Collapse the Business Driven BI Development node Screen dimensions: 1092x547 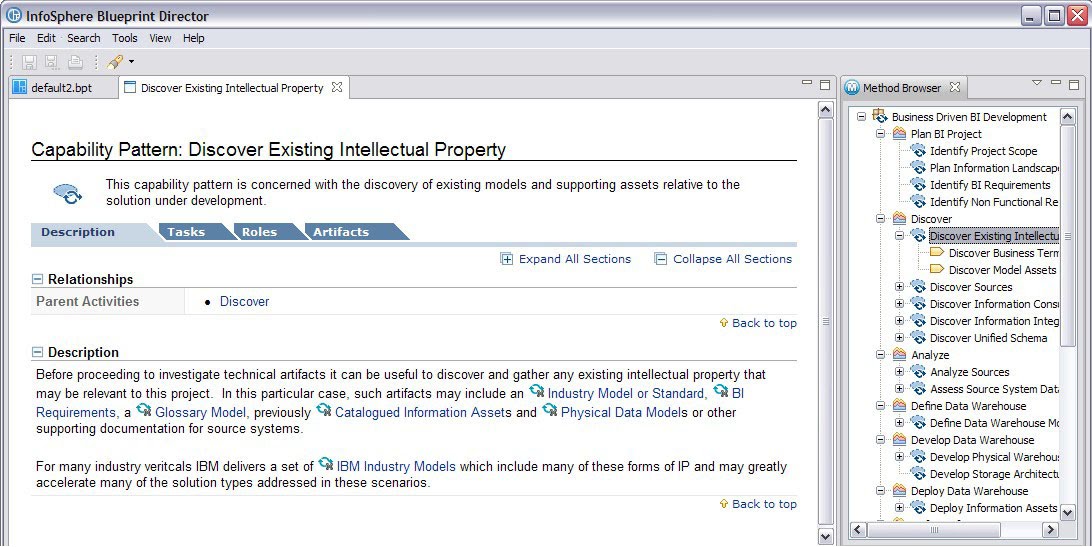[861, 116]
